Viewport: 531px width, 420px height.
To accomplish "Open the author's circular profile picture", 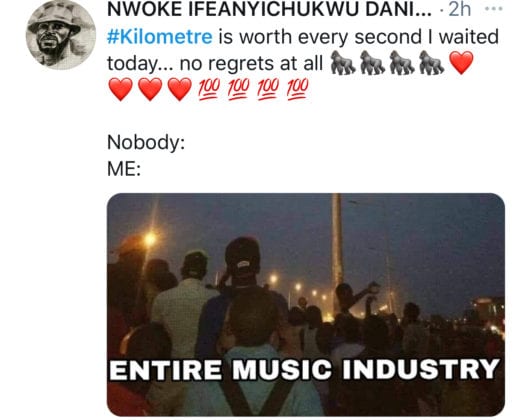I will pyautogui.click(x=61, y=35).
